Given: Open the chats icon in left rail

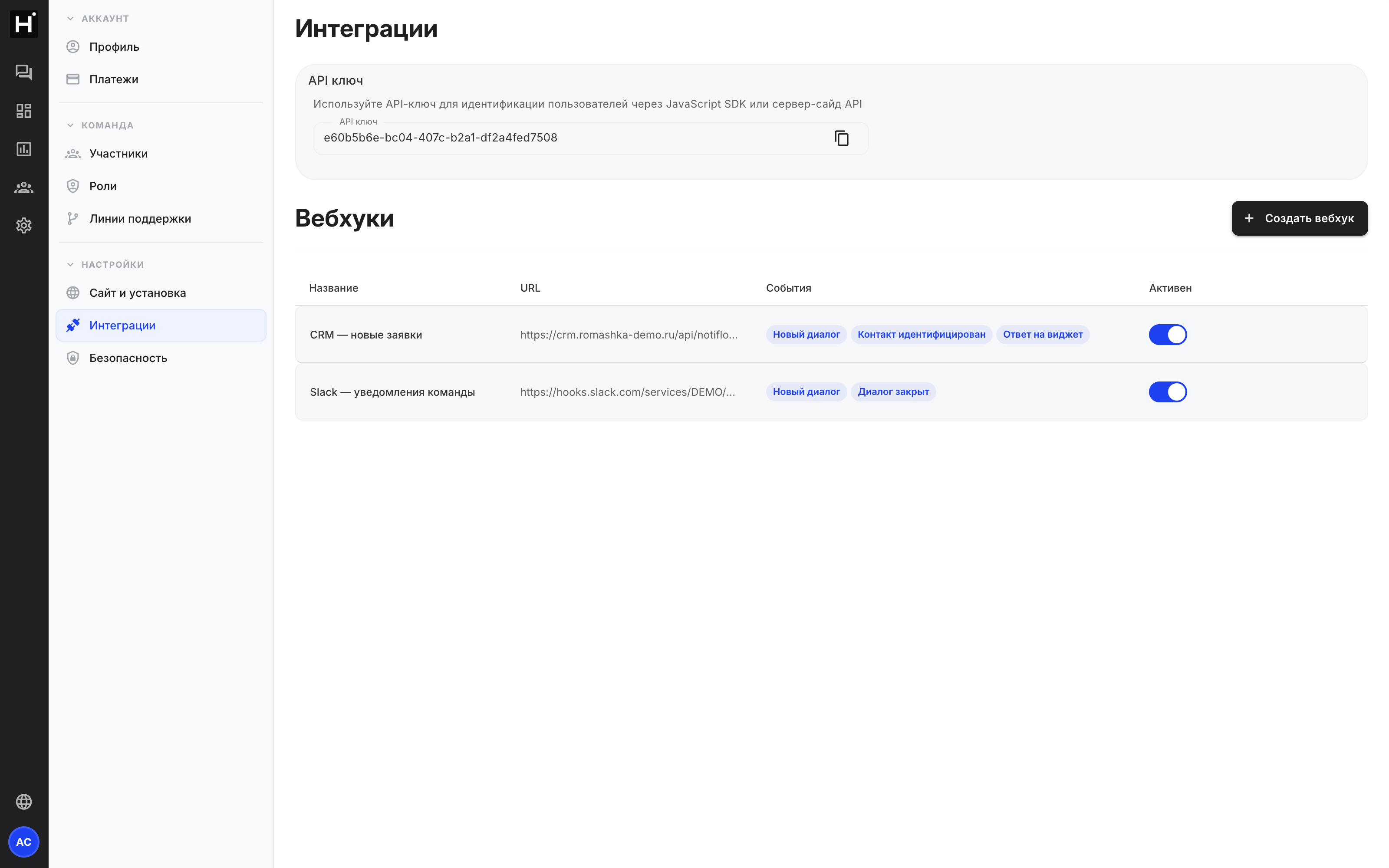Looking at the screenshot, I should (x=23, y=72).
